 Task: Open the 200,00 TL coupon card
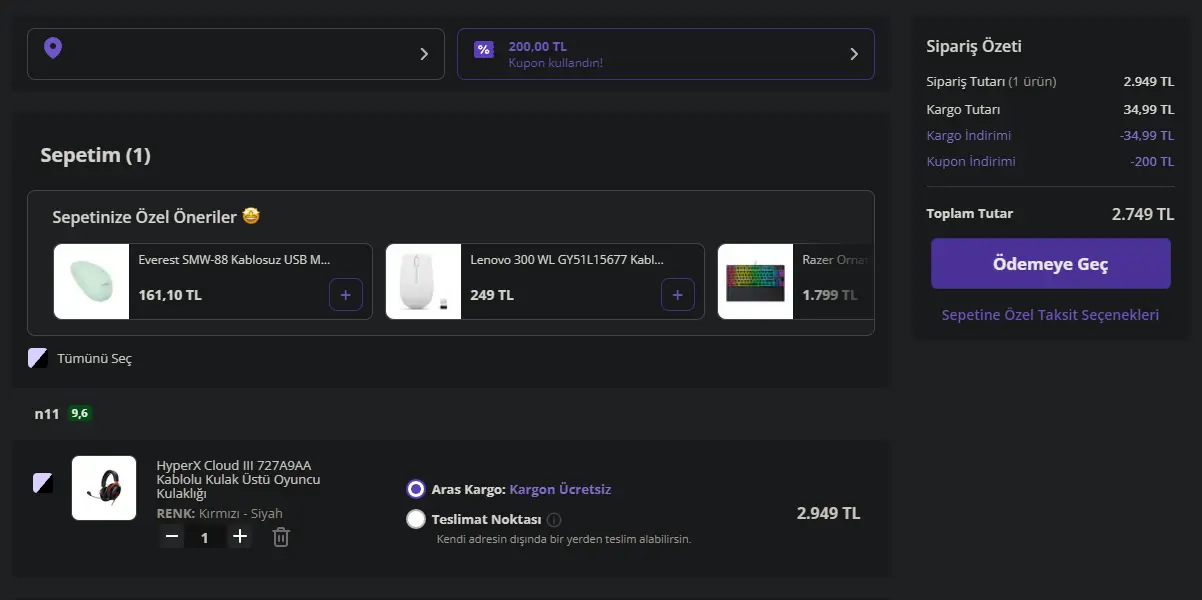click(666, 54)
